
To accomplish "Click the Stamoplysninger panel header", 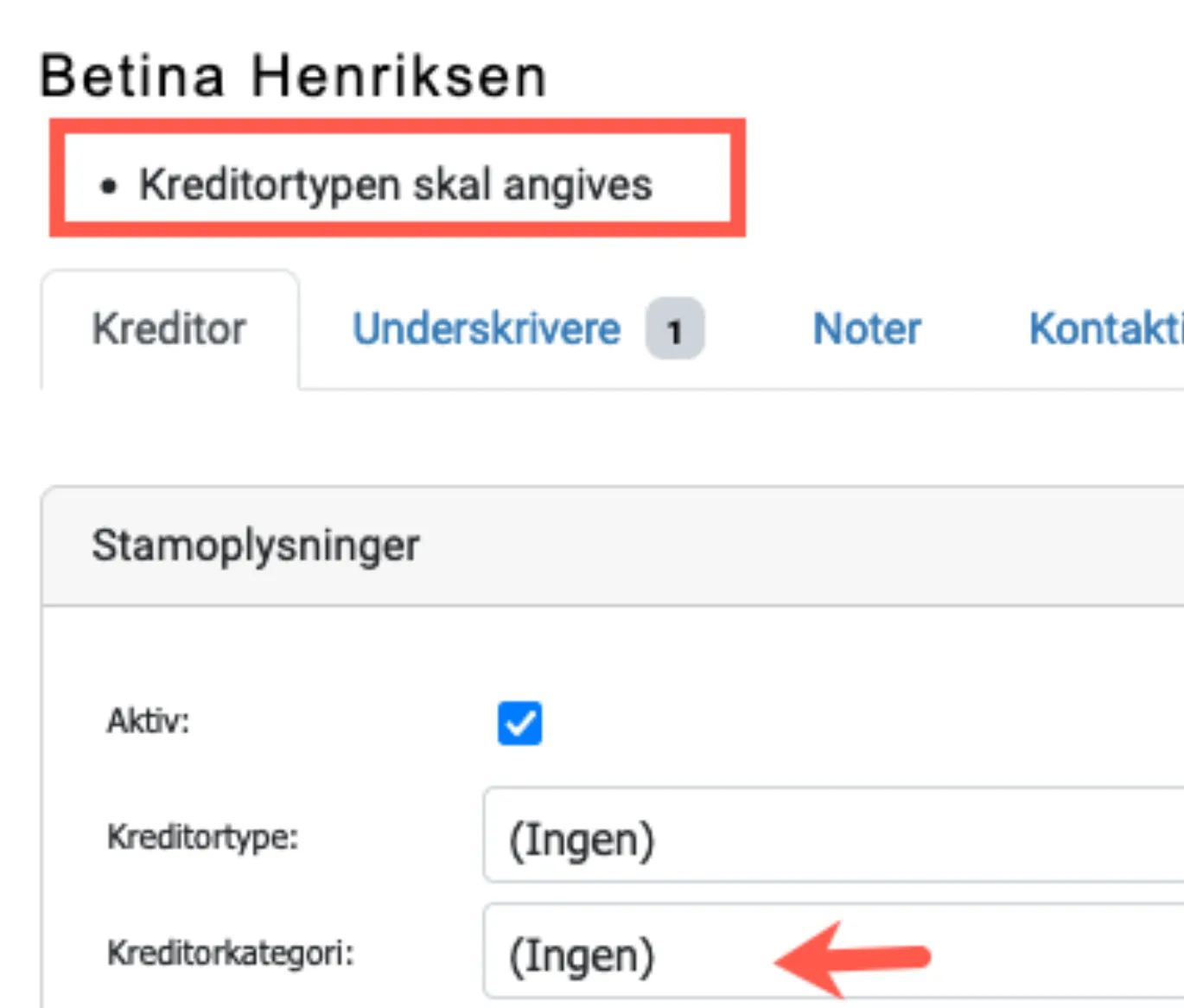I will click(612, 545).
